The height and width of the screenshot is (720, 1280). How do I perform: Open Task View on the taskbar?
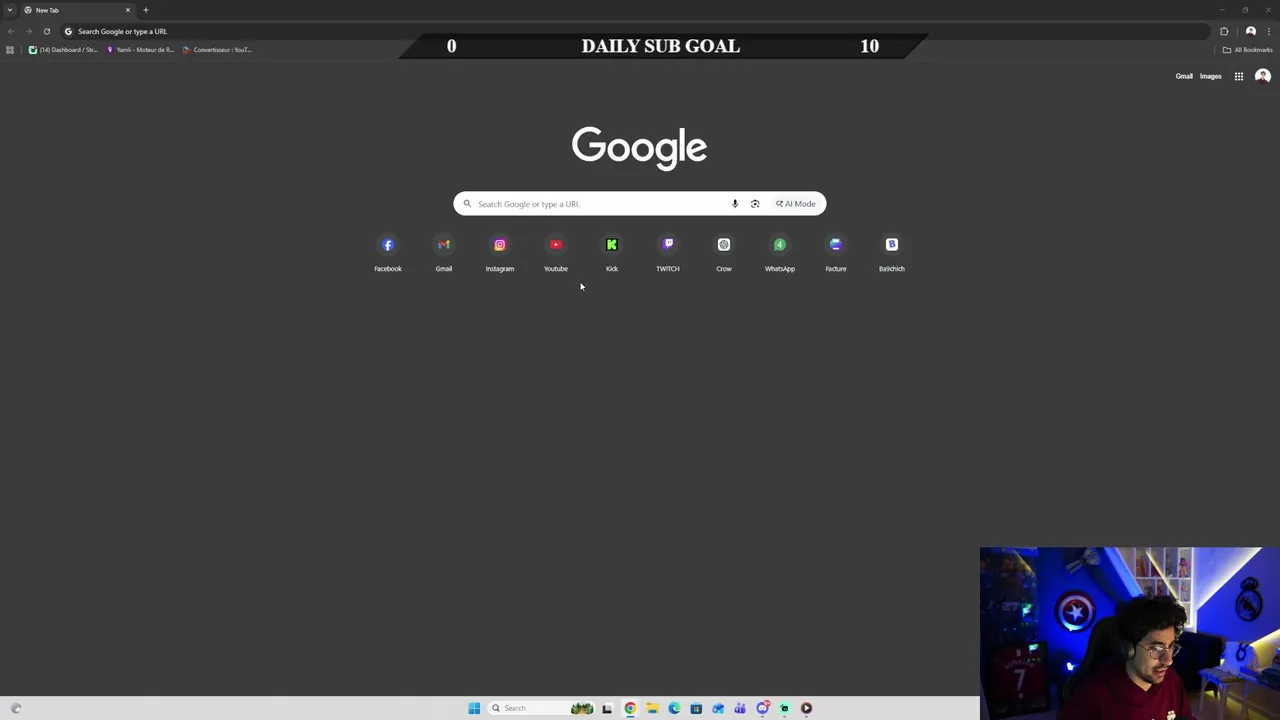point(607,708)
